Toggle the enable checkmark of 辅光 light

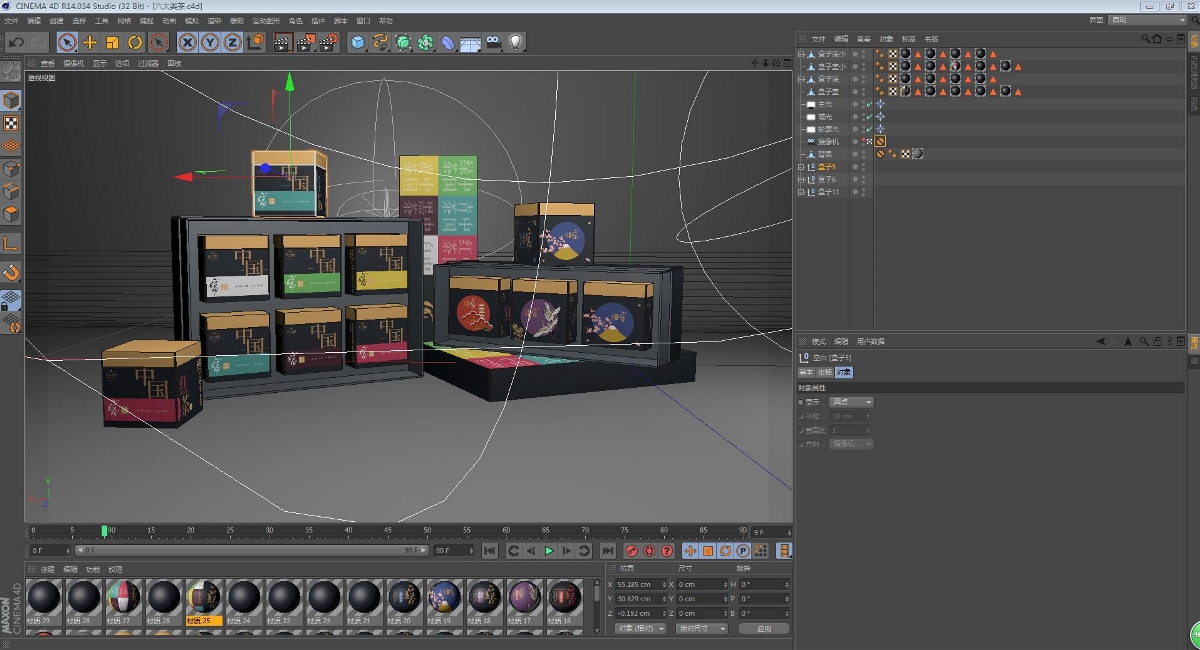(868, 117)
